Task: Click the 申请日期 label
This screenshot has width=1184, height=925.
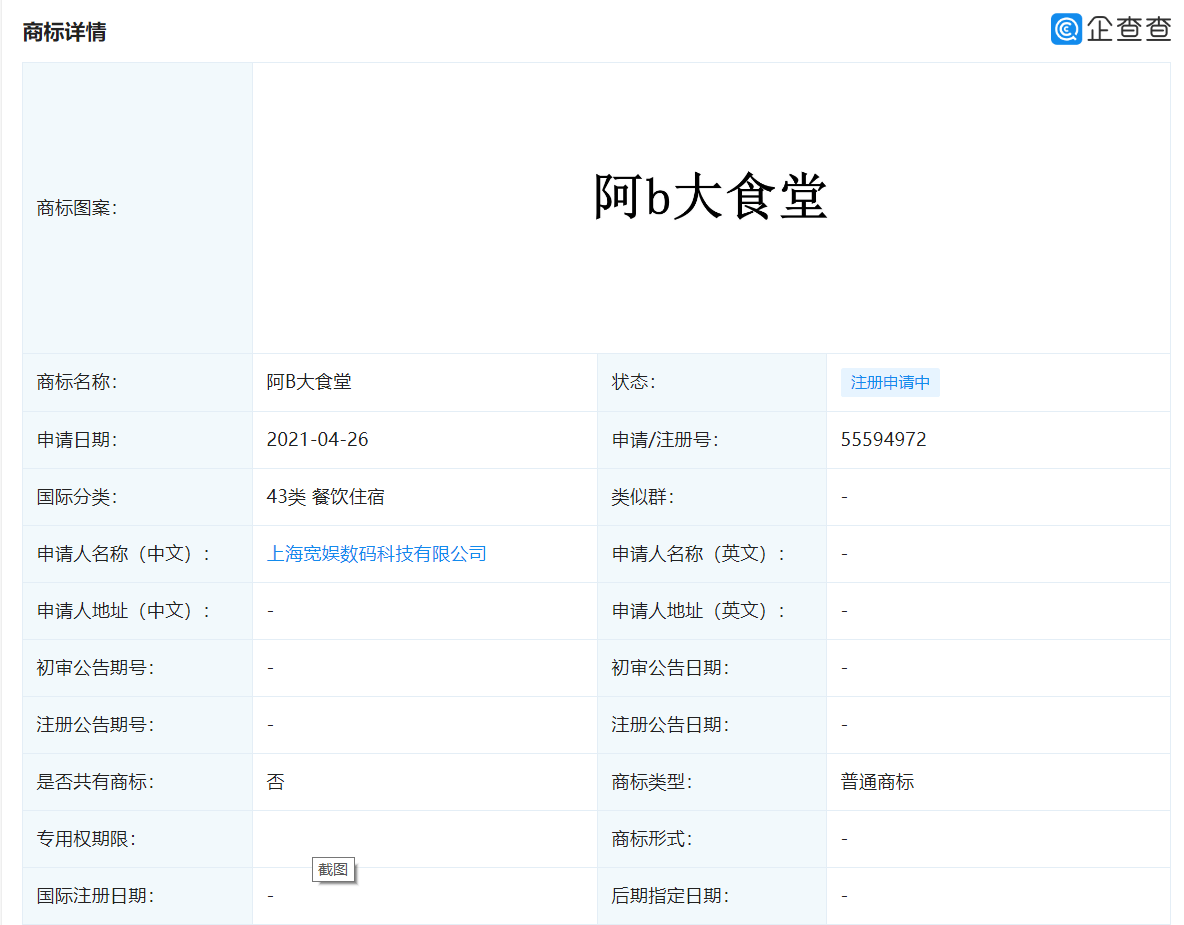Action: [x=77, y=439]
